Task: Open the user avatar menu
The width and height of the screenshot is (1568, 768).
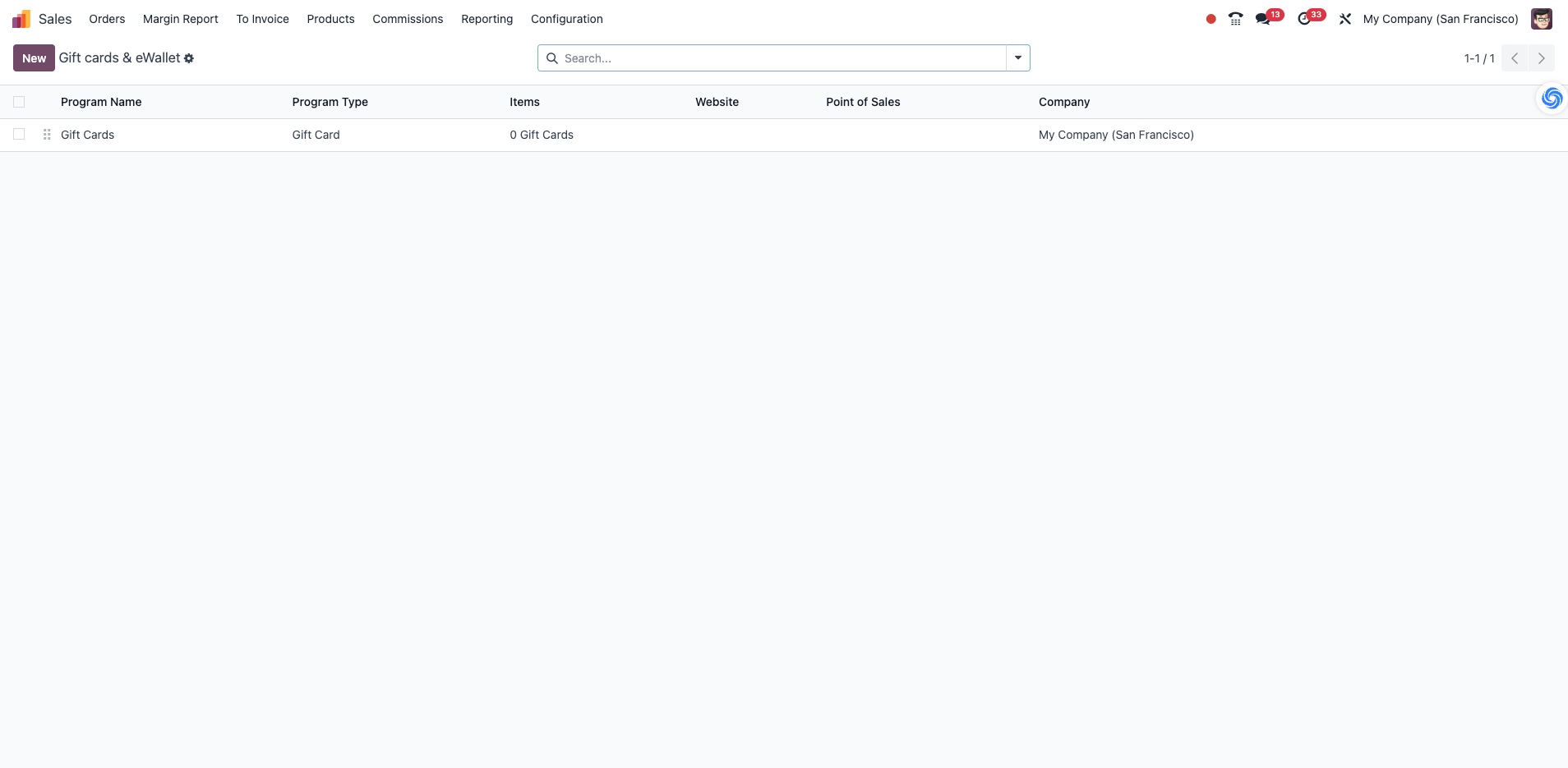Action: tap(1542, 19)
